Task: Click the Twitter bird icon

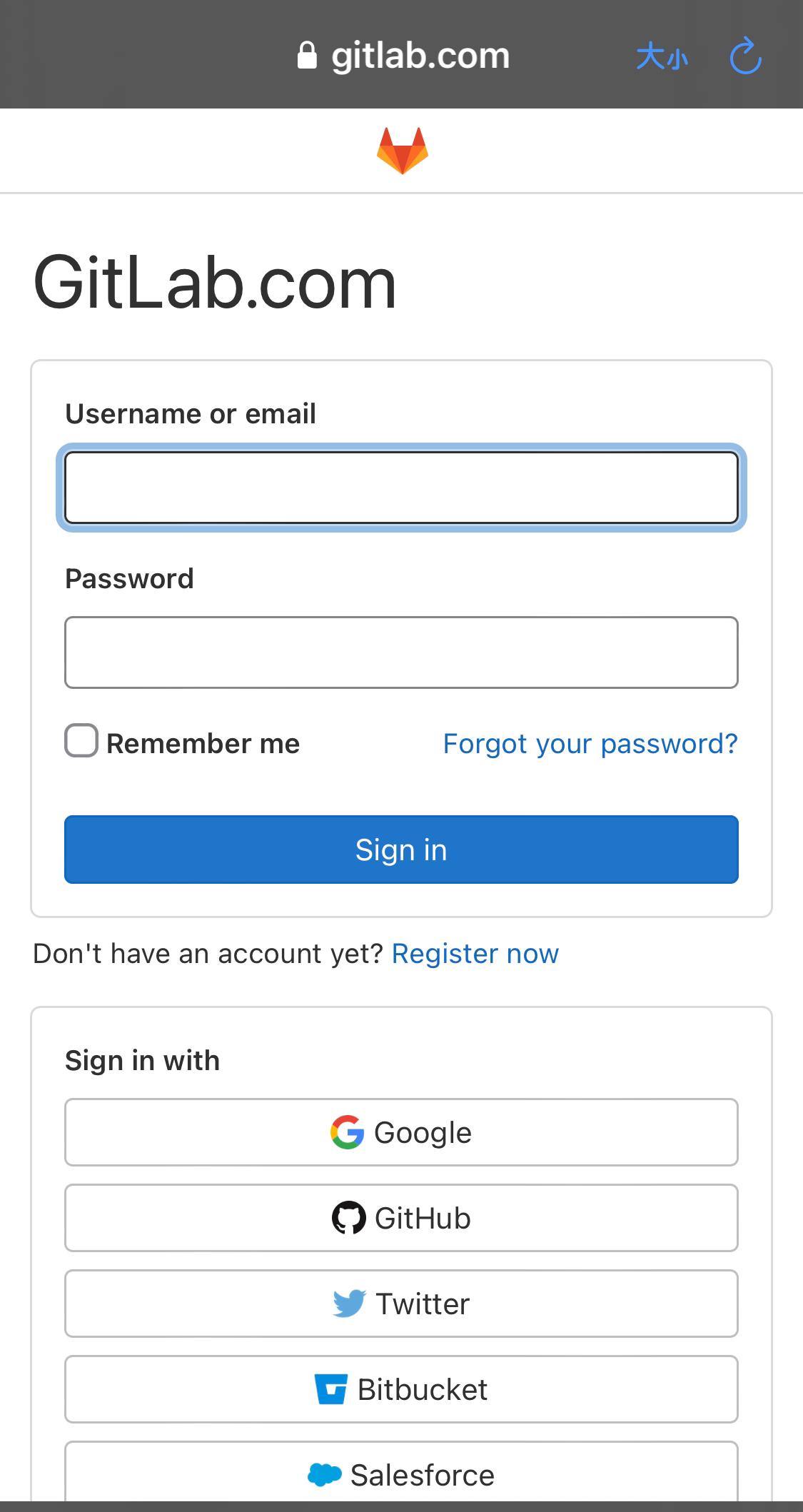Action: (x=350, y=1304)
